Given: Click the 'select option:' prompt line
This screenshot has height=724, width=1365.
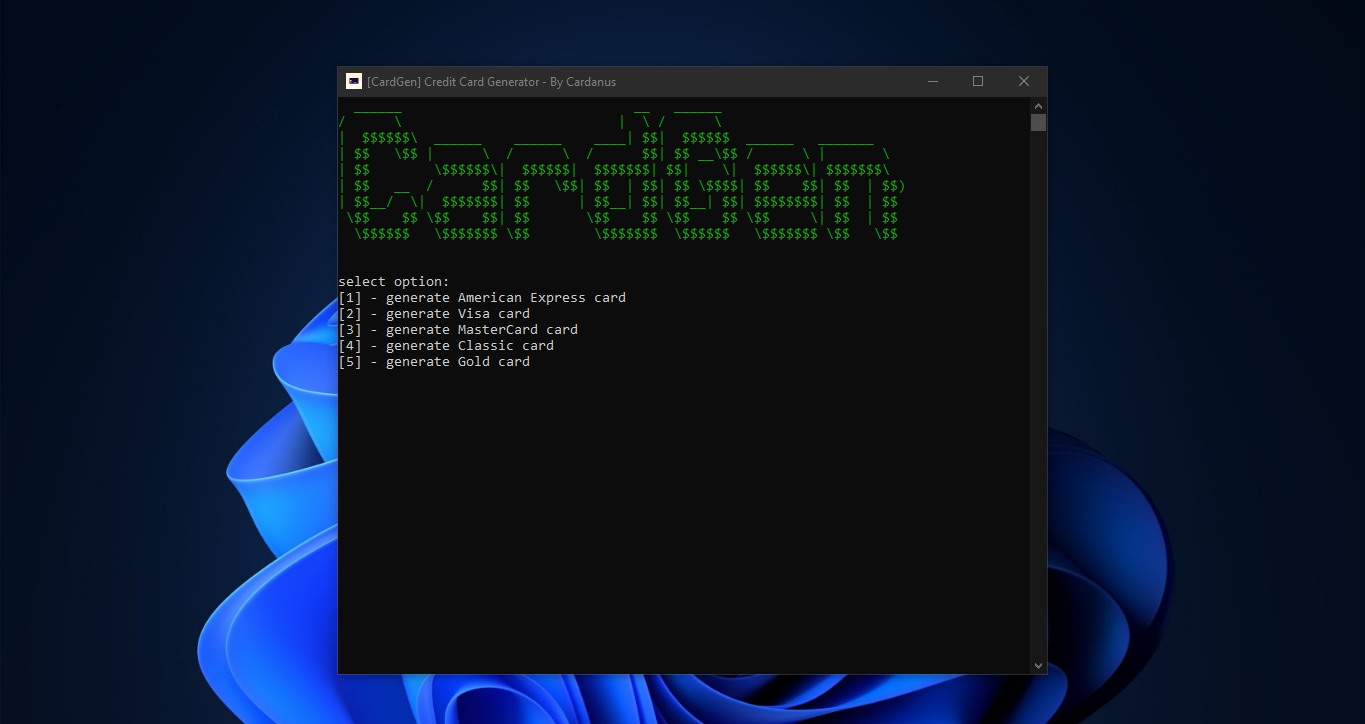Looking at the screenshot, I should (x=392, y=281).
